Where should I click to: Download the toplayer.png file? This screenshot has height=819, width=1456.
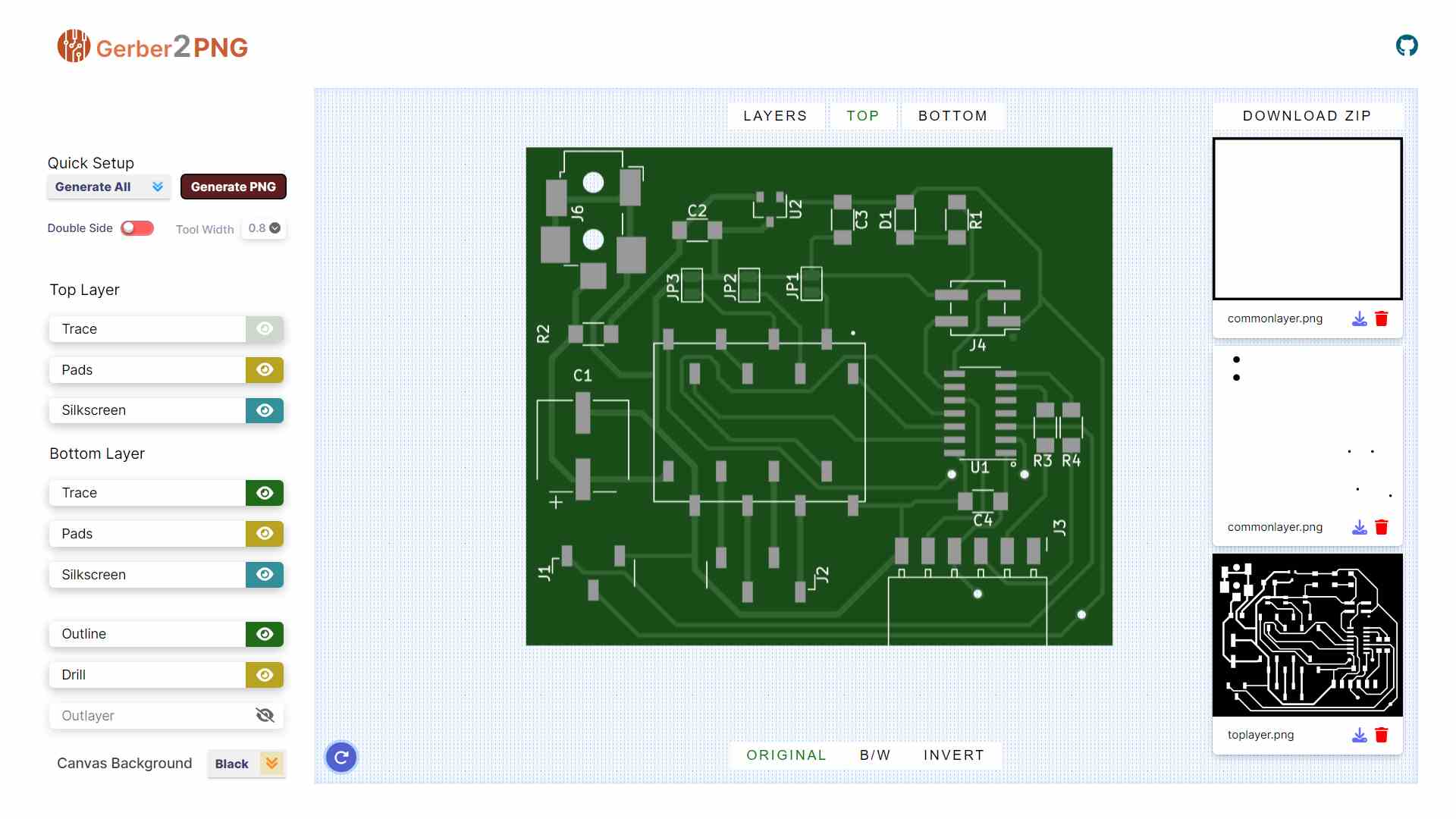[1359, 735]
